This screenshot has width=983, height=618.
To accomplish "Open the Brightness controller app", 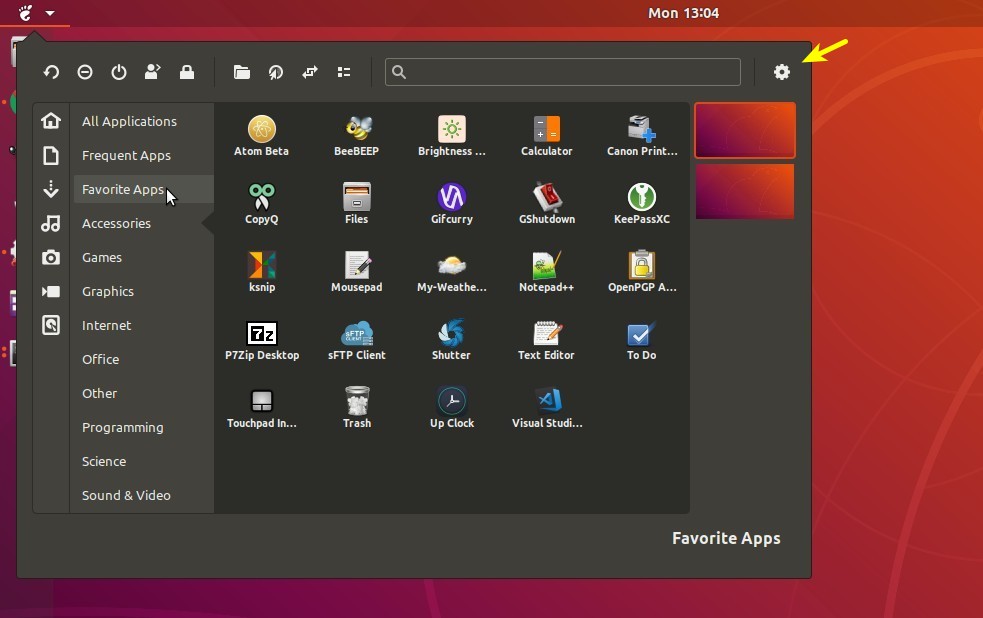I will 451,135.
